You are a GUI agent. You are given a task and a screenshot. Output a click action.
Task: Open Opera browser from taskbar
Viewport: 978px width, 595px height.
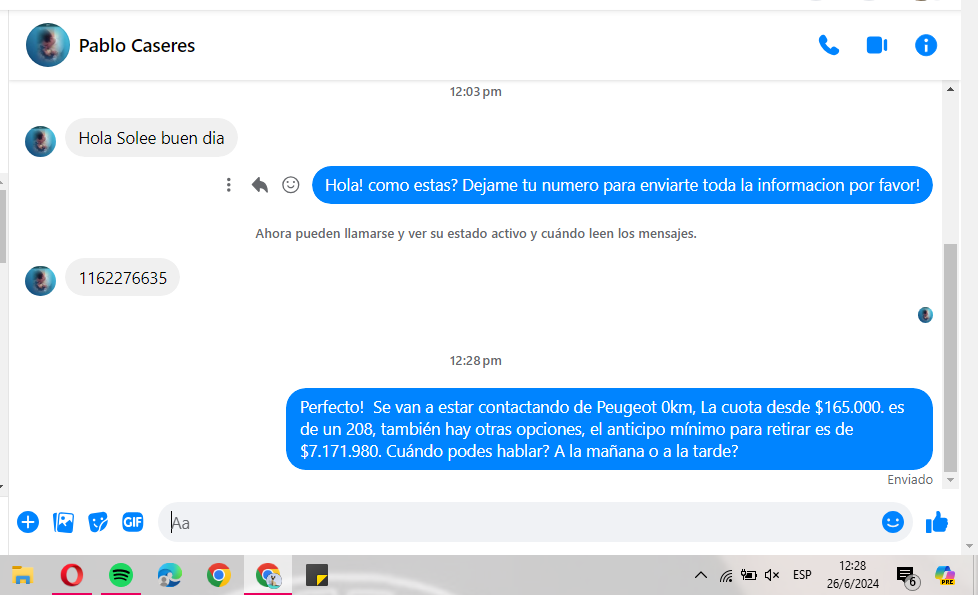click(x=72, y=575)
